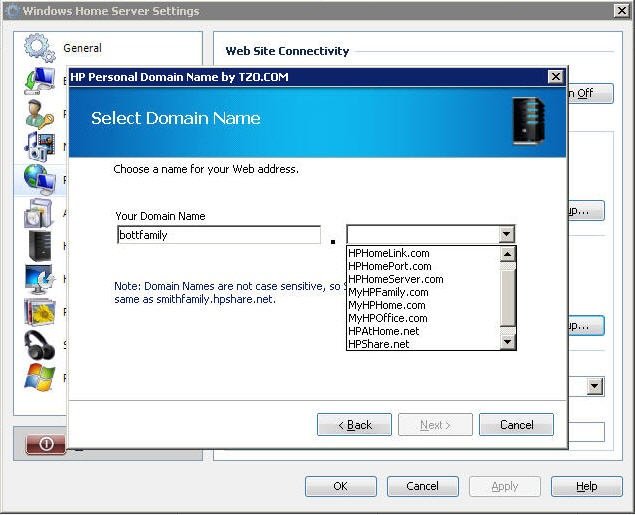Image resolution: width=635 pixels, height=515 pixels.
Task: Open Passwords user-with-key icon
Action: (39, 114)
